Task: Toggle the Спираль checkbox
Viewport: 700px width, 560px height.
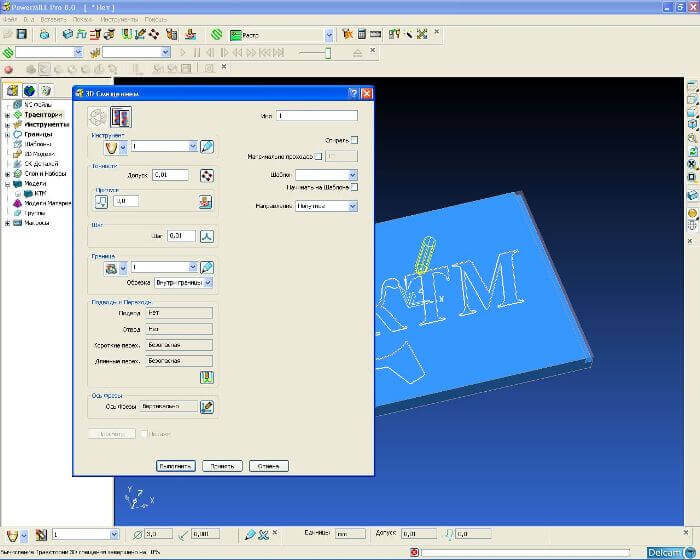Action: pos(354,140)
